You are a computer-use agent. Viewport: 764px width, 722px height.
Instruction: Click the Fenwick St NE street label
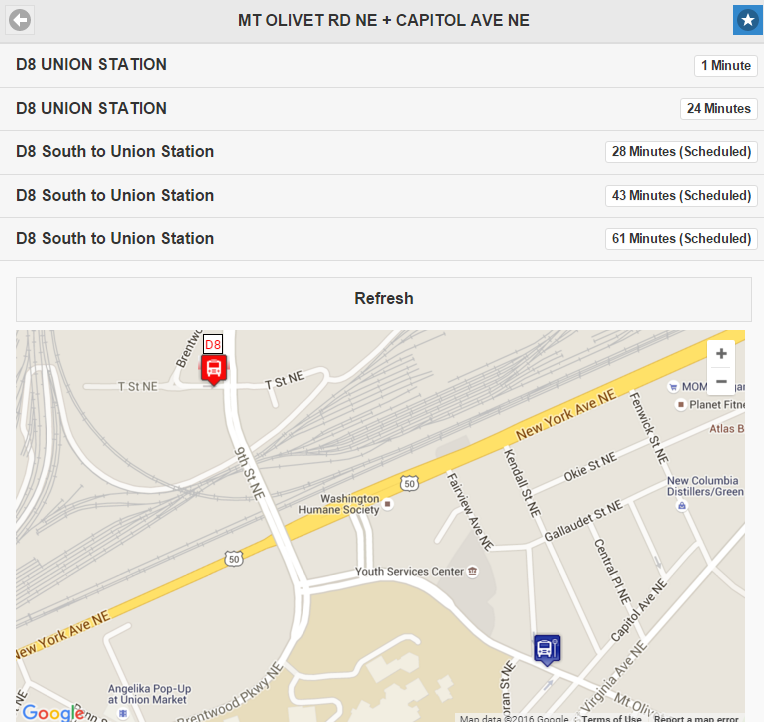point(649,428)
